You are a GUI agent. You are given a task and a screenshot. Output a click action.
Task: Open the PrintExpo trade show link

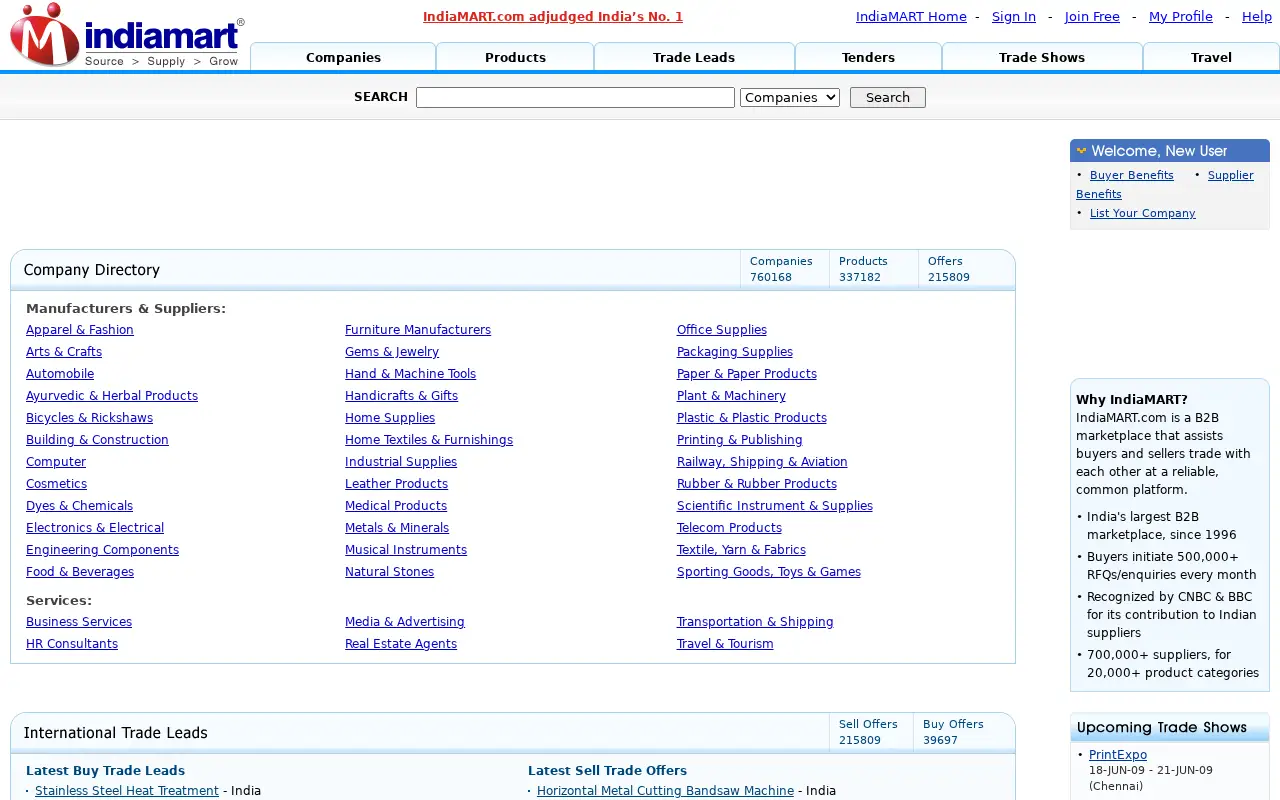point(1118,755)
